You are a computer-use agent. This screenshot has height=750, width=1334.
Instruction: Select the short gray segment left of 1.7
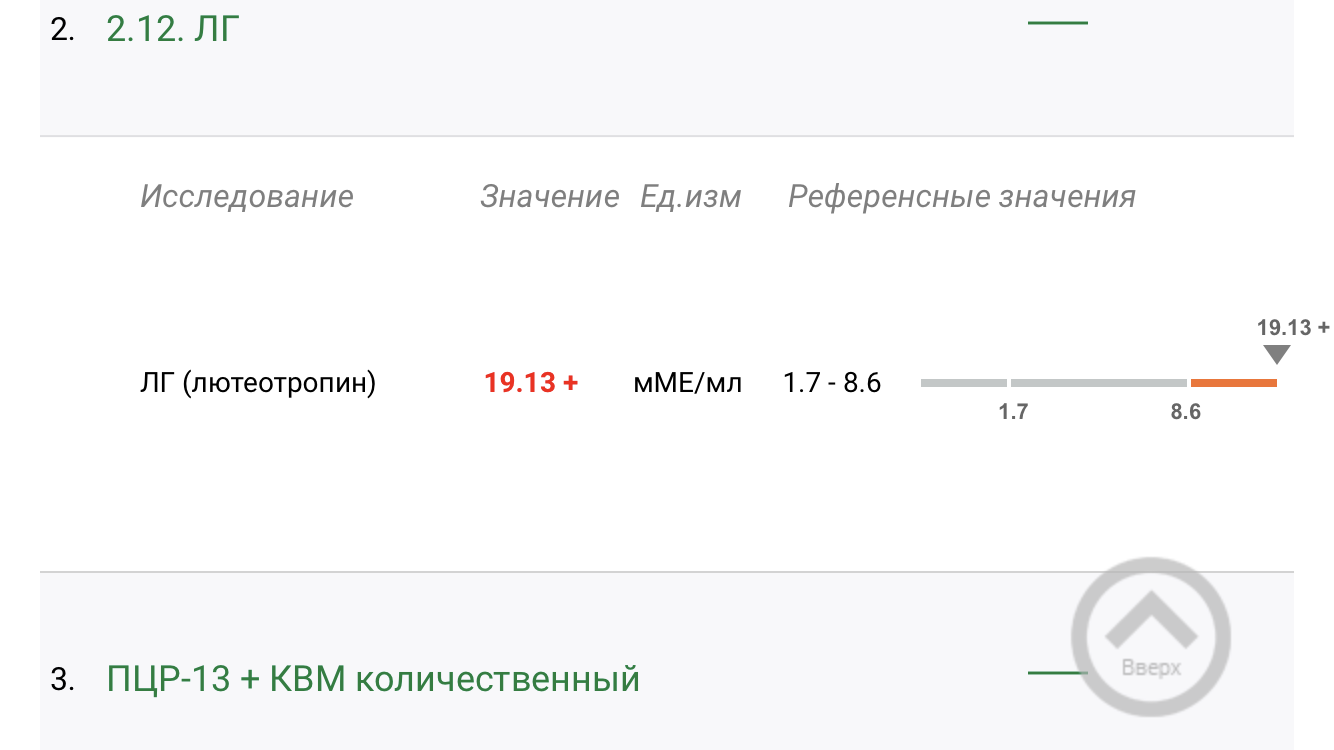click(963, 383)
